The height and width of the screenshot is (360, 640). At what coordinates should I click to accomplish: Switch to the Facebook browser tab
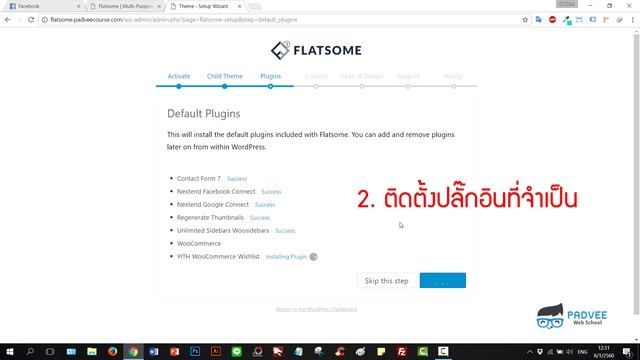click(43, 6)
